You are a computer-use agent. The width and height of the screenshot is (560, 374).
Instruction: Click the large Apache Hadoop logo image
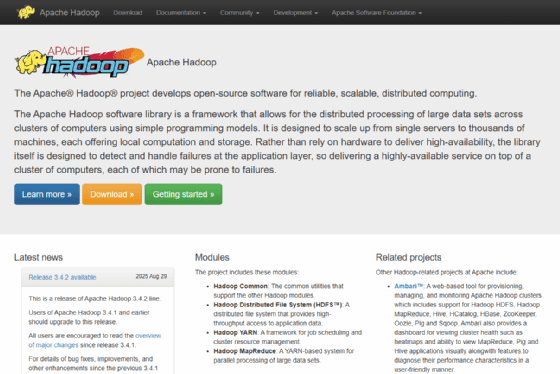(79, 63)
